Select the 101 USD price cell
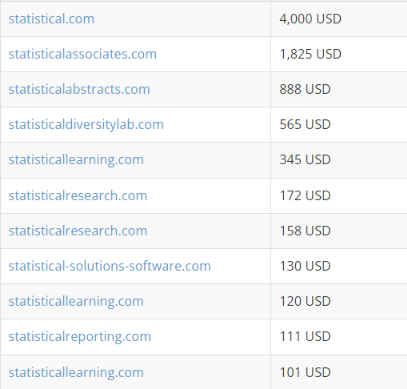Viewport: 407px width, 389px height. pyautogui.click(x=339, y=372)
